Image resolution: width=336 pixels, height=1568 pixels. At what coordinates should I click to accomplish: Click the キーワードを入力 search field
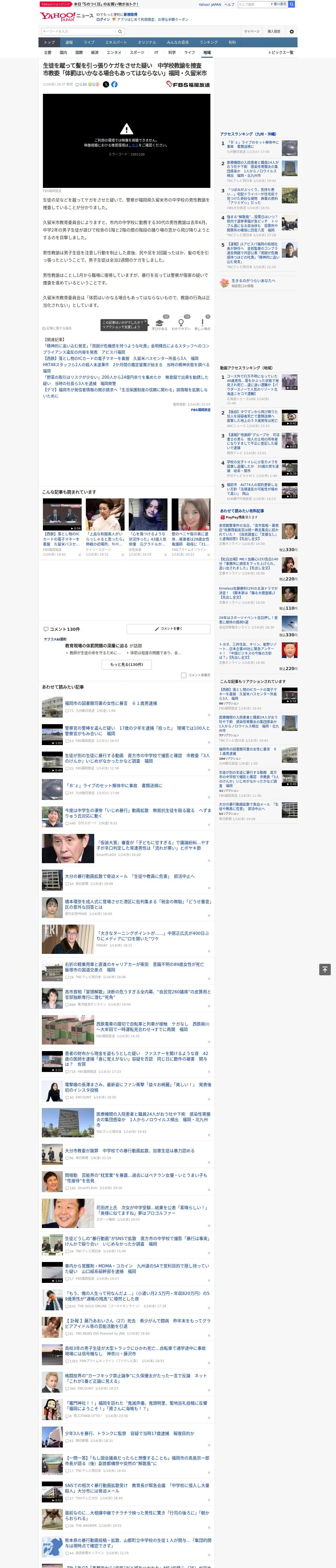79,31
